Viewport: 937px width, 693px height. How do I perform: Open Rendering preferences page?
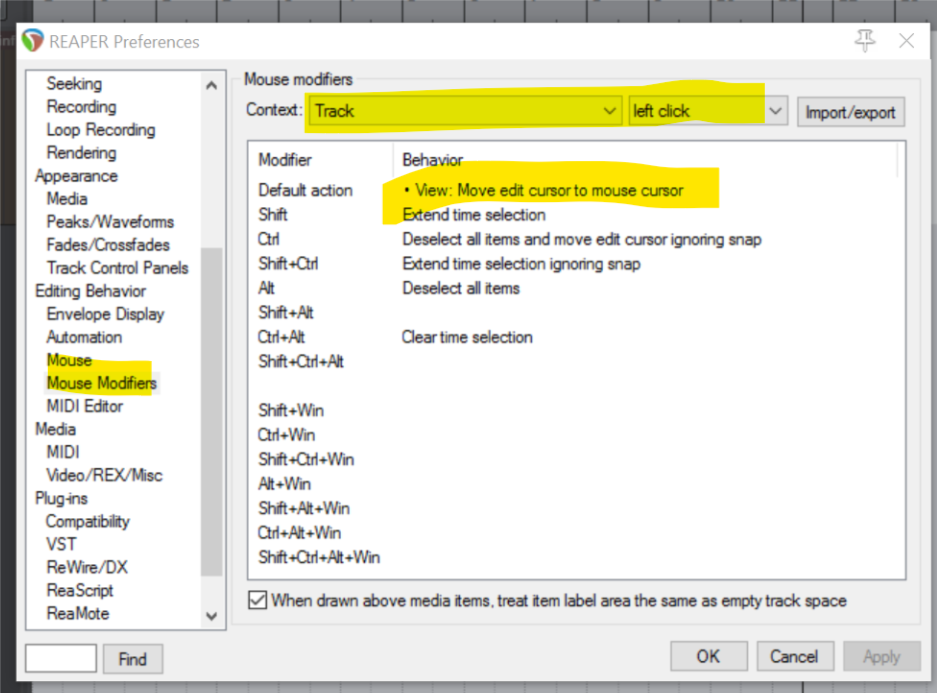tap(81, 152)
